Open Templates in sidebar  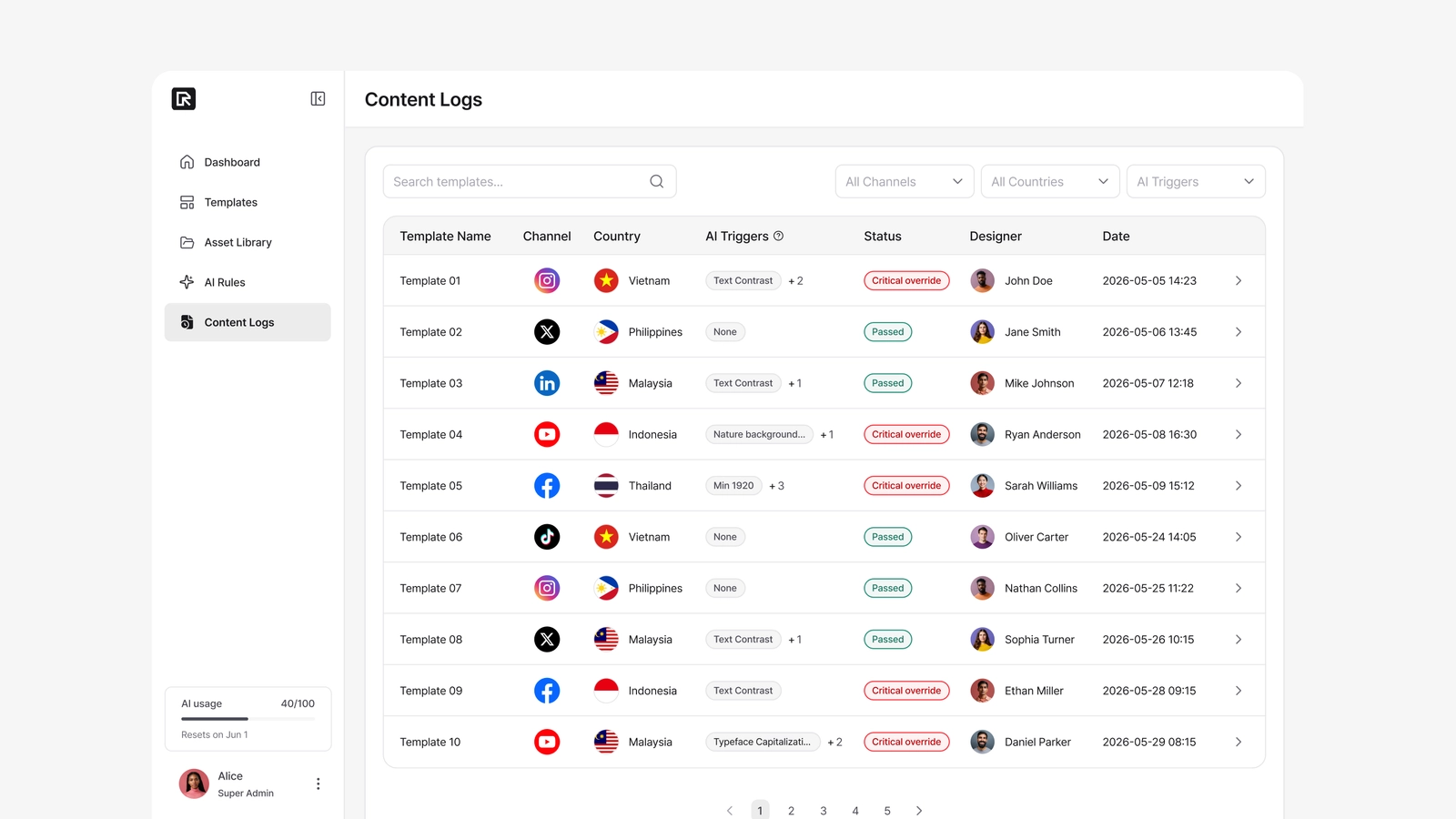click(248, 202)
